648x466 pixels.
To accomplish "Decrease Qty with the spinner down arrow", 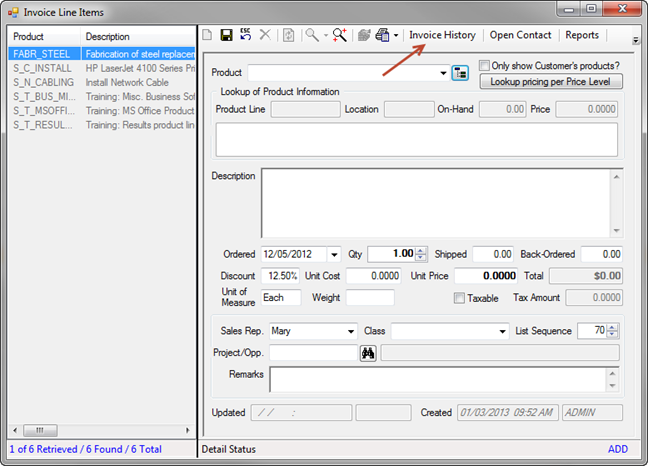I will click(x=420, y=257).
